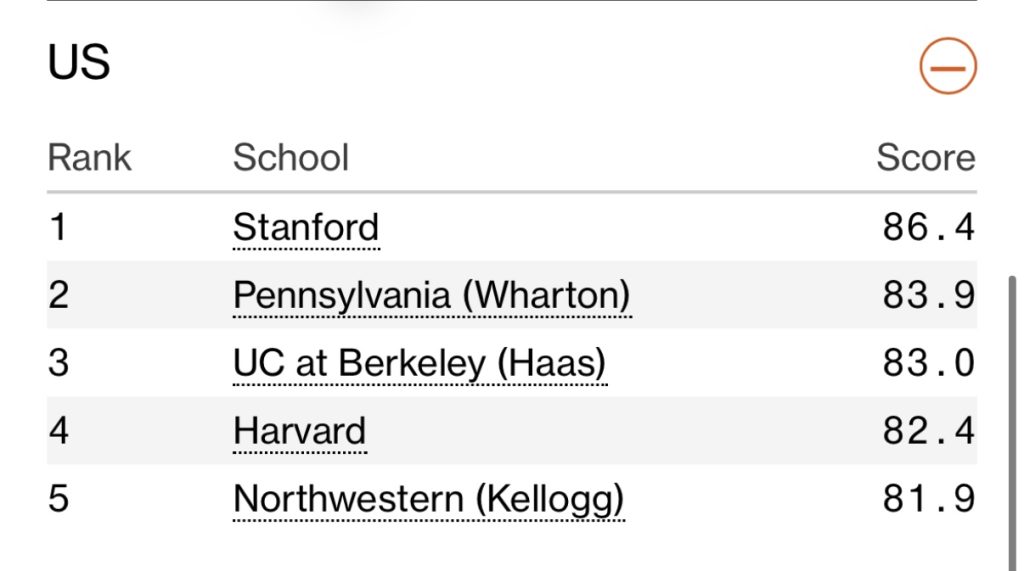Select Kellogg's score of 81.9
This screenshot has height=571, width=1024.
pyautogui.click(x=928, y=499)
